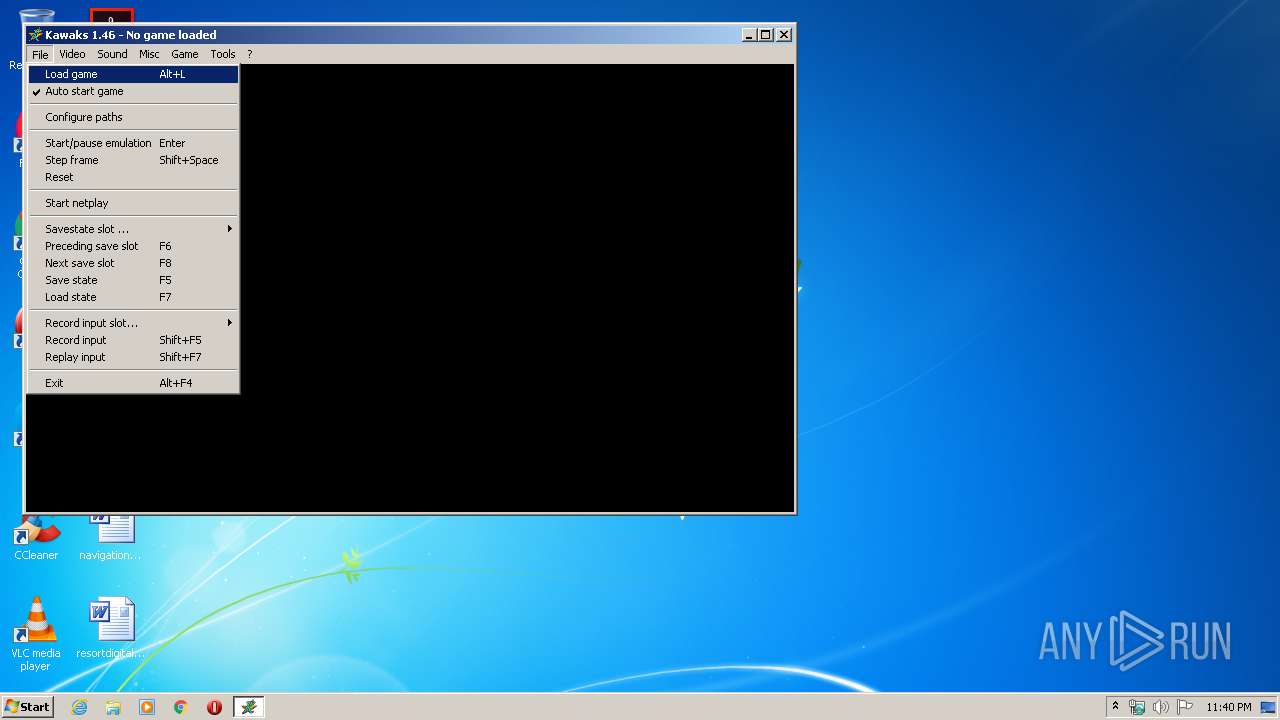Open the network tray icon

[1137, 707]
